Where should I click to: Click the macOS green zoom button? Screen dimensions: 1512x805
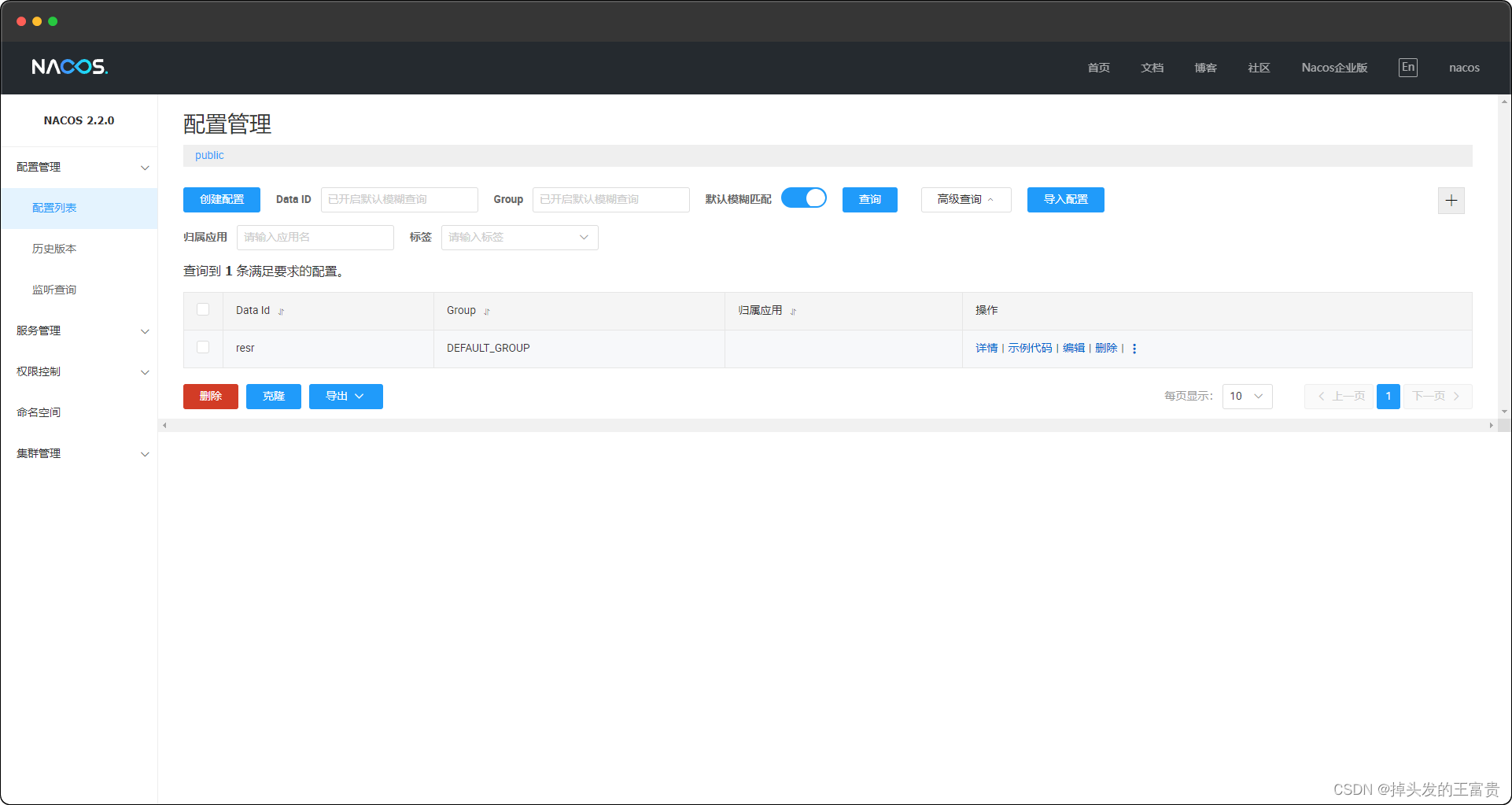tap(53, 21)
